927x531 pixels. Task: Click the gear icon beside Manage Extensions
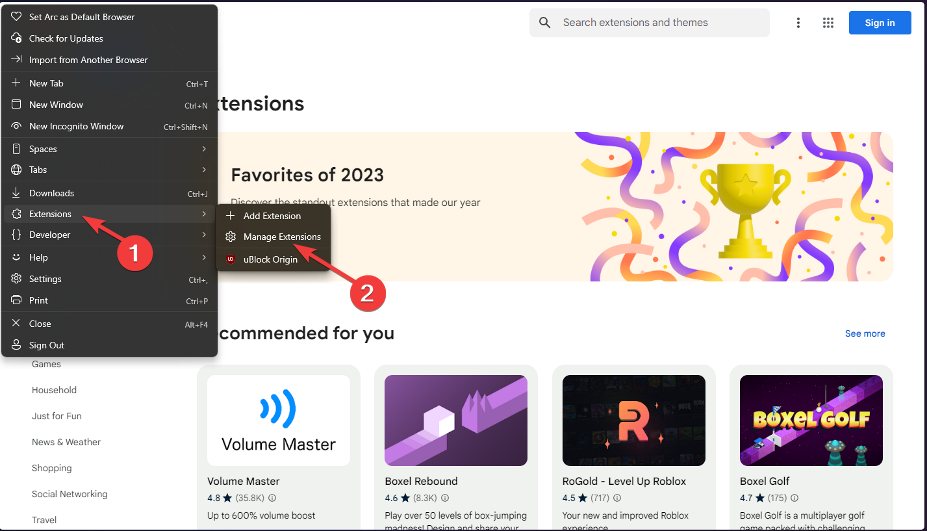[231, 237]
